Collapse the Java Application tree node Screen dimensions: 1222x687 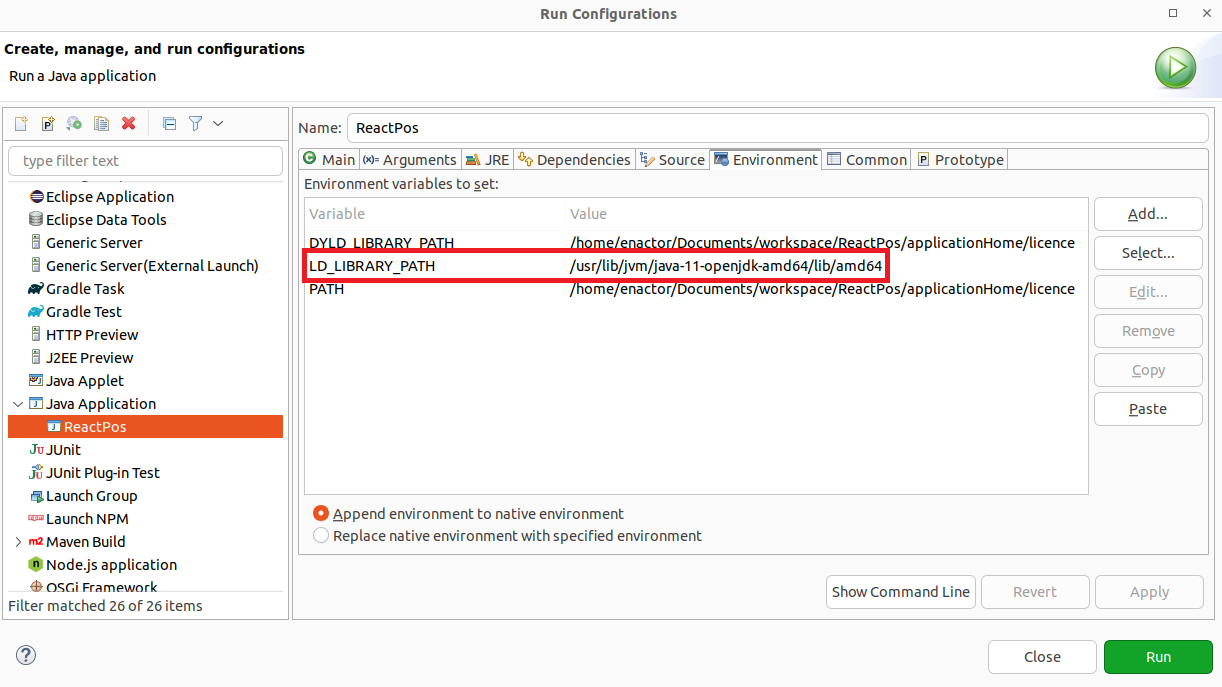click(x=18, y=404)
